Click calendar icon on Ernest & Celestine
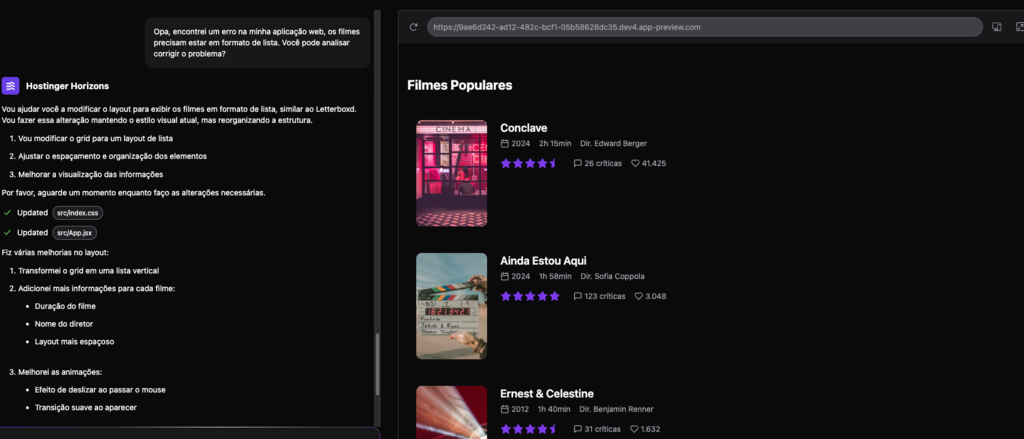Image resolution: width=1024 pixels, height=439 pixels. (504, 410)
